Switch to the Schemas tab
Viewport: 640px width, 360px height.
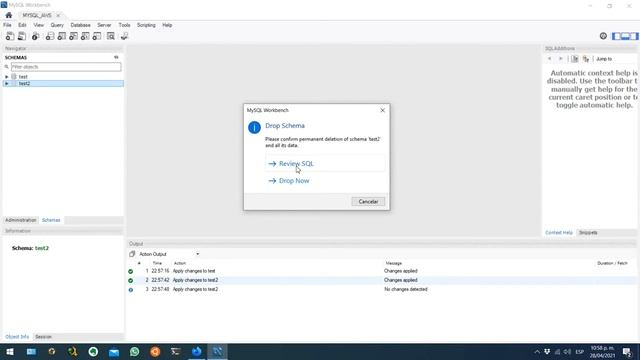[x=51, y=220]
